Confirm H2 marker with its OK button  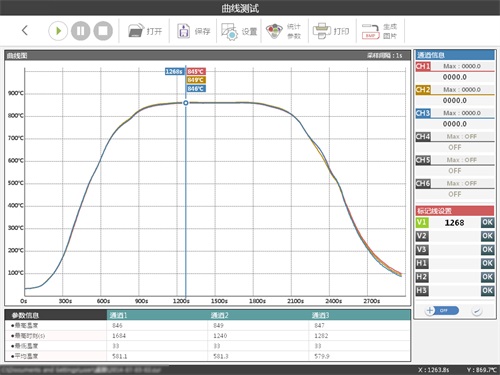coord(487,277)
